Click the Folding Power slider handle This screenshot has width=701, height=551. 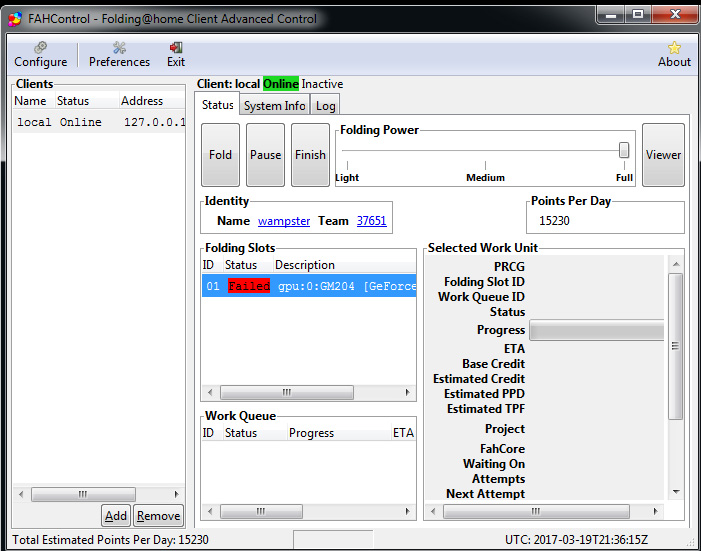coord(624,150)
